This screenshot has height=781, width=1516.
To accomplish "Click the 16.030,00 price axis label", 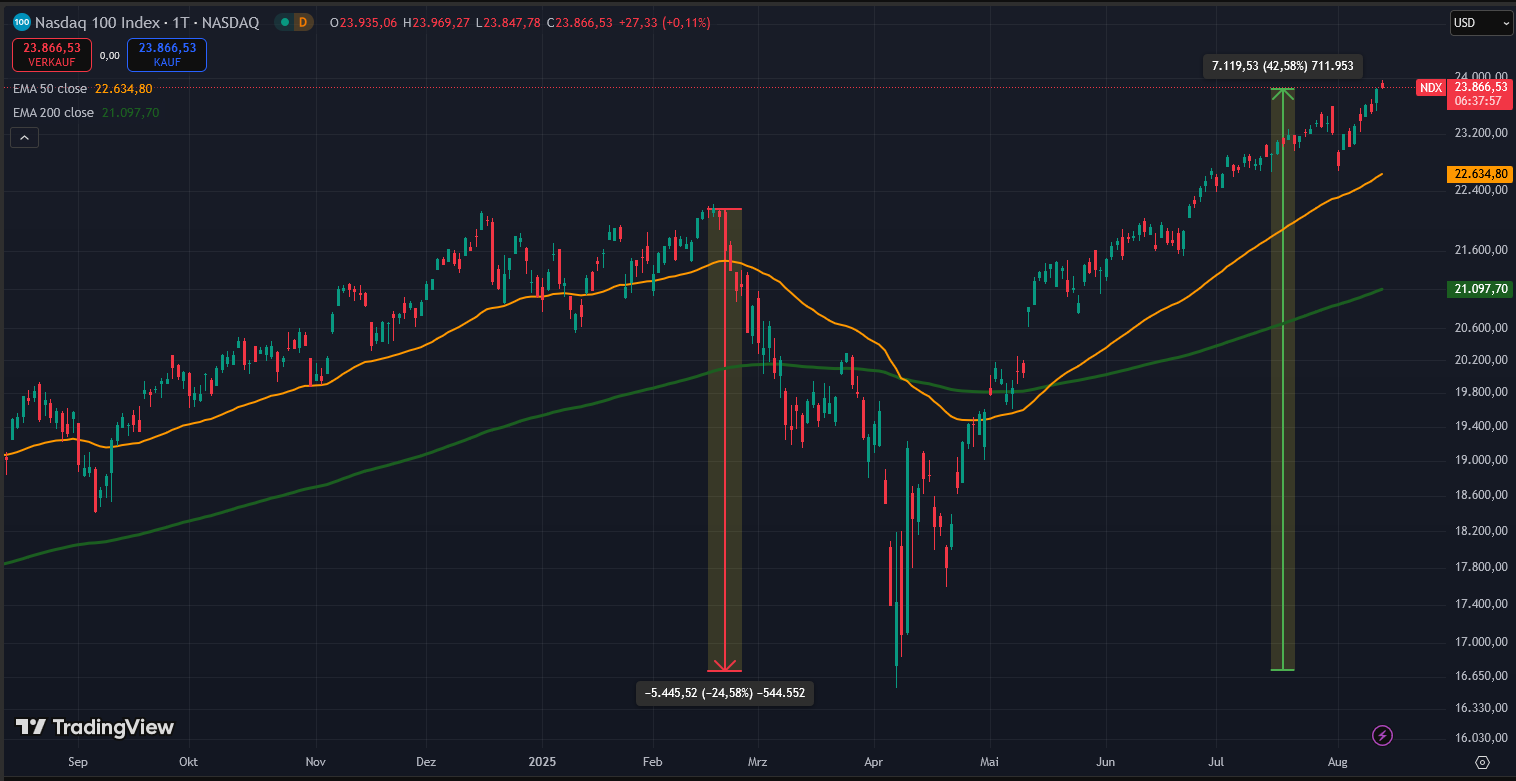I will click(1479, 738).
